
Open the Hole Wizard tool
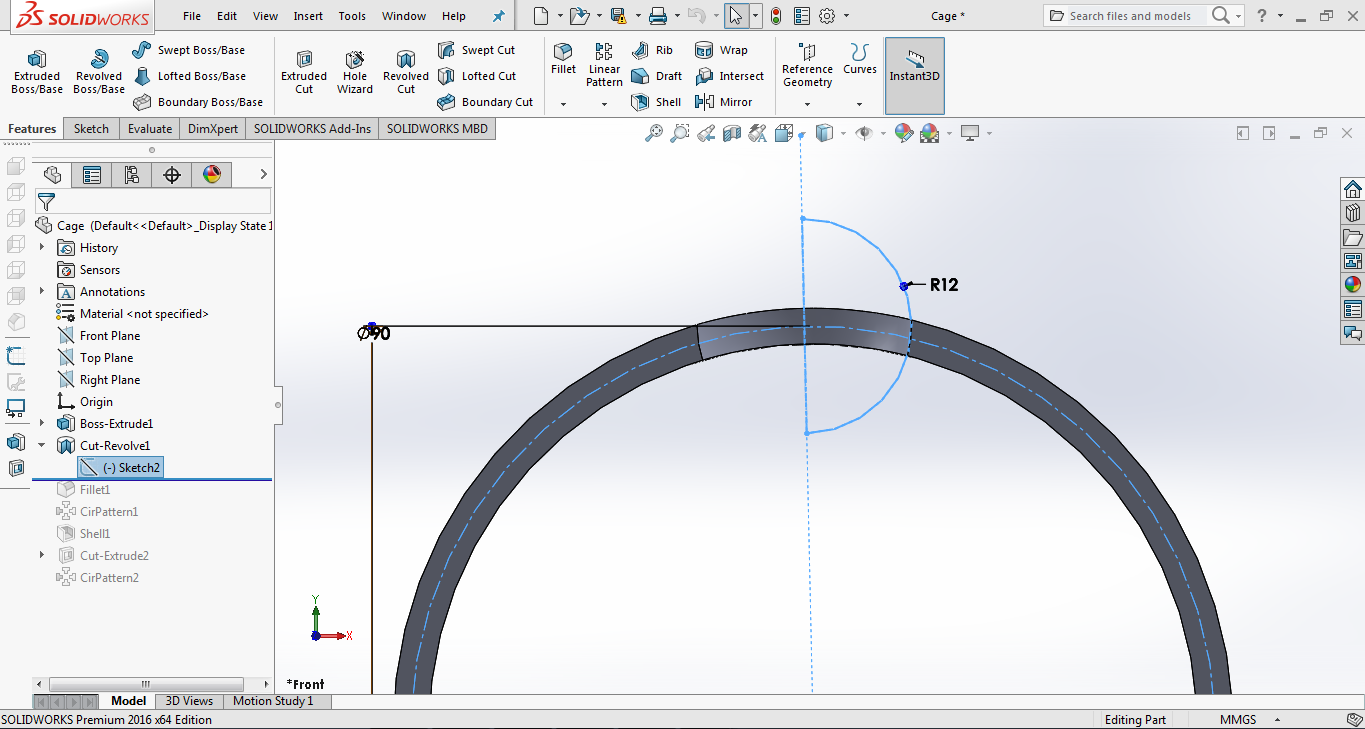tap(354, 72)
